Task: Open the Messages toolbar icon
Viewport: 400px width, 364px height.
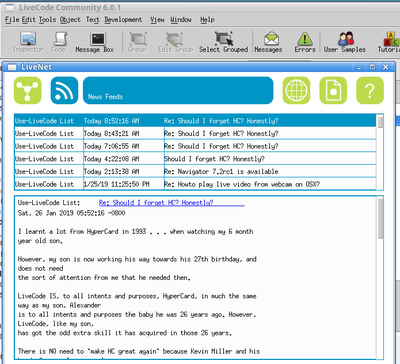Action: [268, 42]
